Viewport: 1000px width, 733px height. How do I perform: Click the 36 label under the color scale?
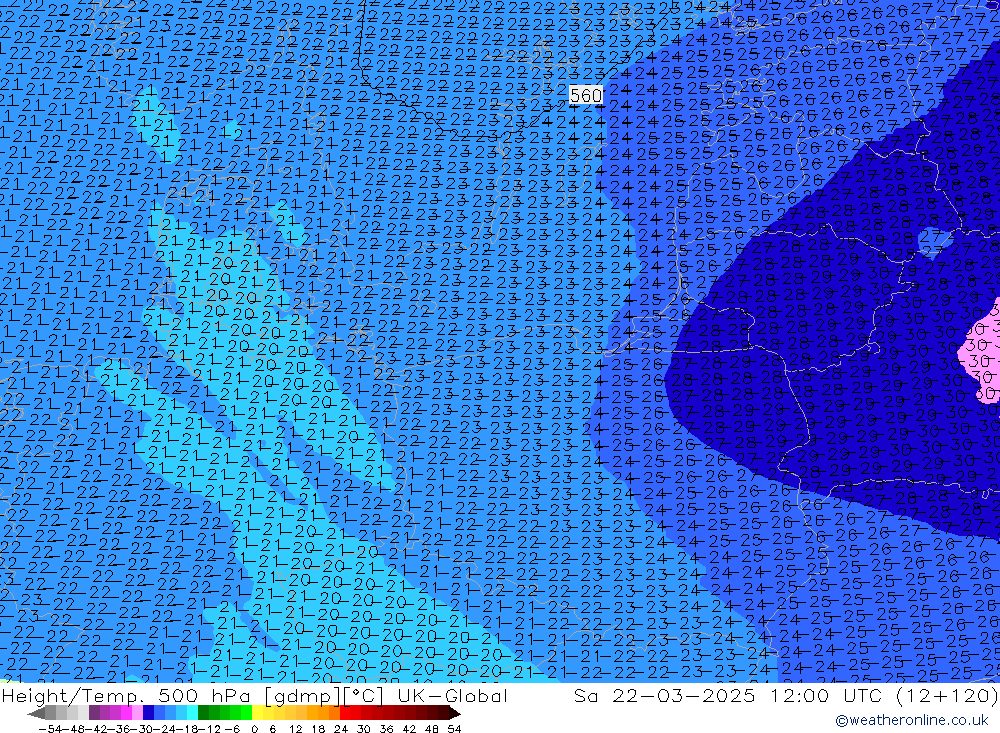tap(386, 729)
